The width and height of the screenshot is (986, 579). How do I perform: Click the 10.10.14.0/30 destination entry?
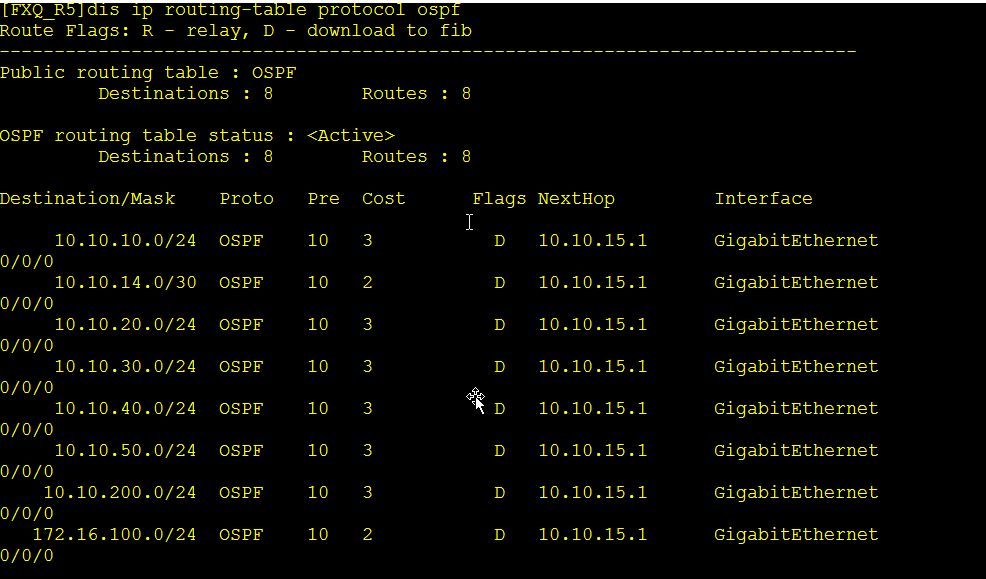click(x=126, y=283)
